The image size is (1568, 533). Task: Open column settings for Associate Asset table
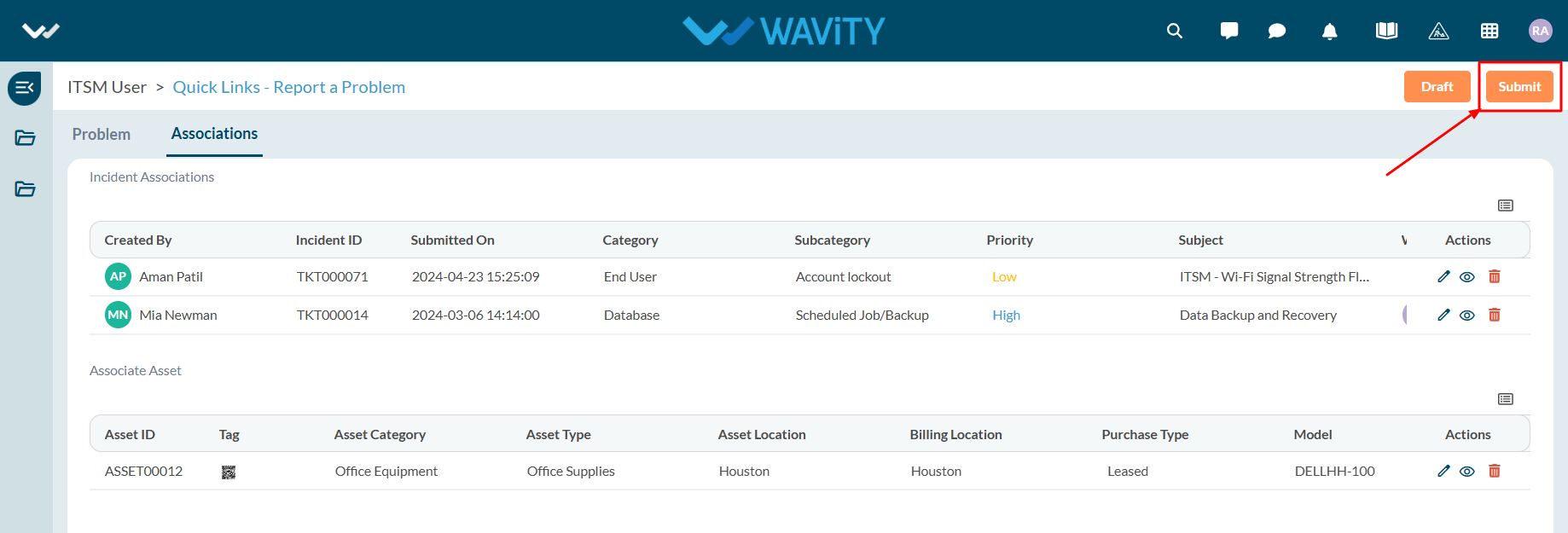click(1506, 399)
